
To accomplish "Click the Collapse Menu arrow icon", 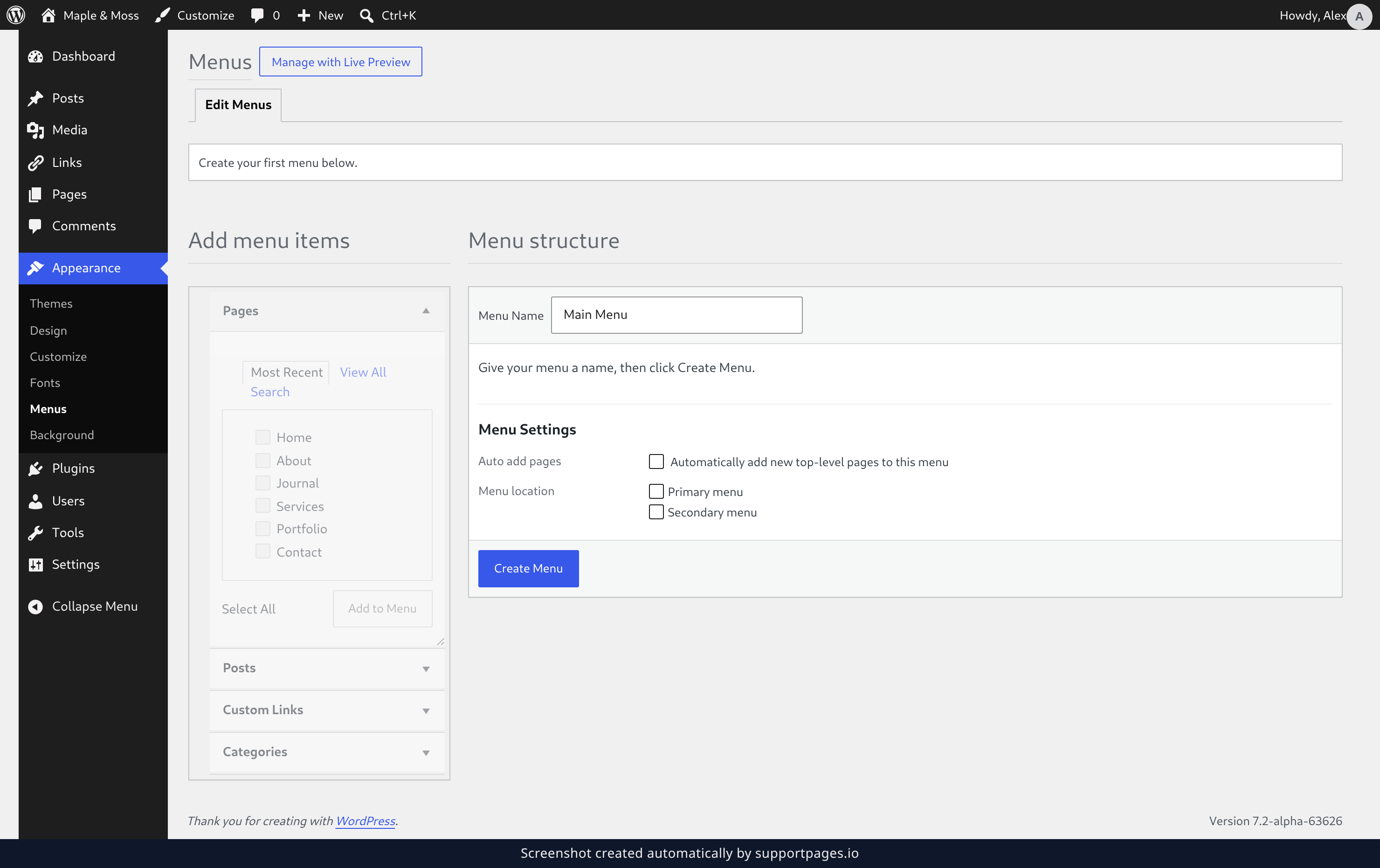I will click(35, 606).
